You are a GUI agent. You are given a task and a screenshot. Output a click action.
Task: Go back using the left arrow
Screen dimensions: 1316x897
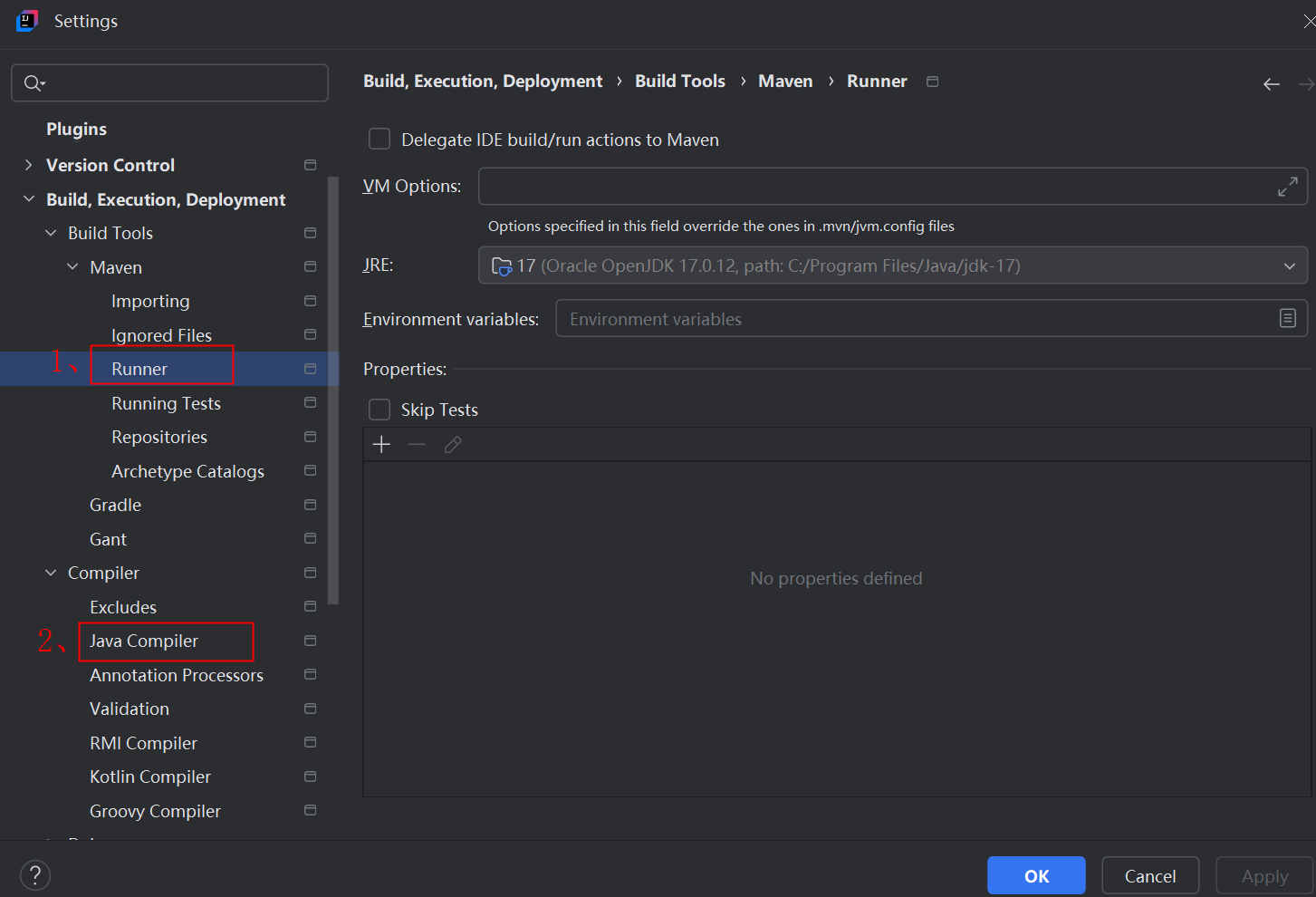pyautogui.click(x=1272, y=84)
